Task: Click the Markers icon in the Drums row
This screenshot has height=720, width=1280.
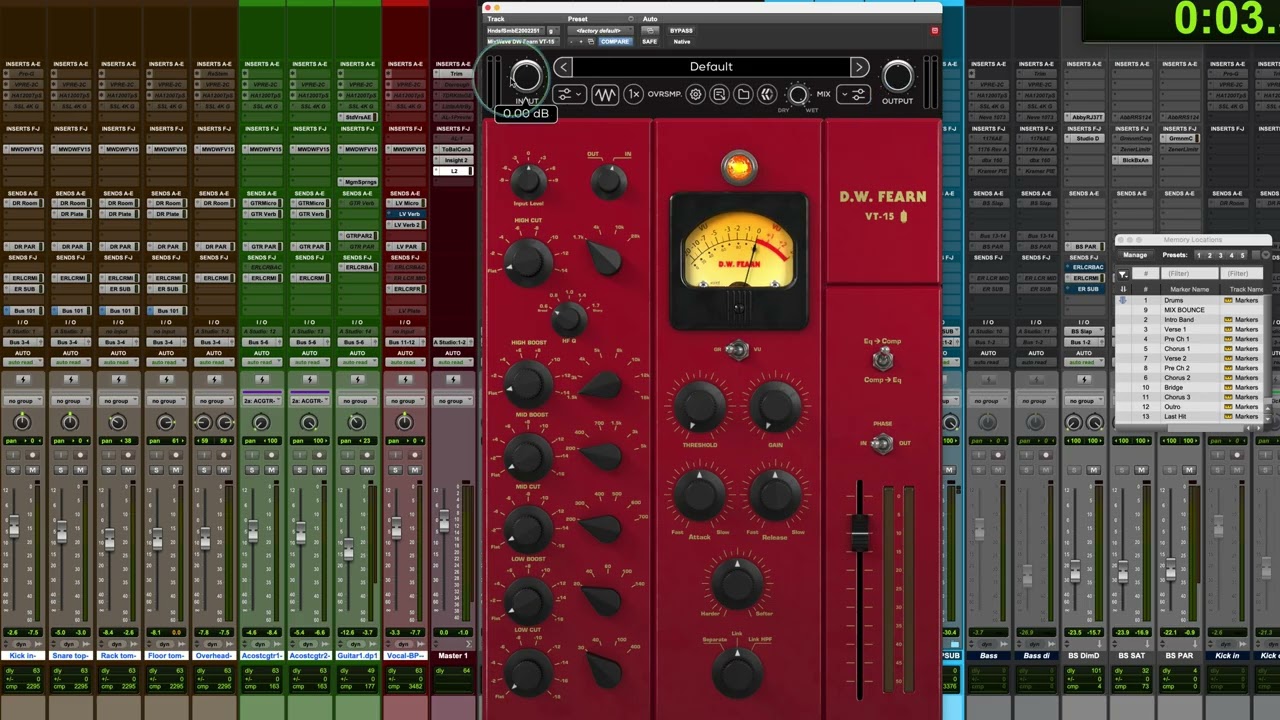Action: (1229, 300)
